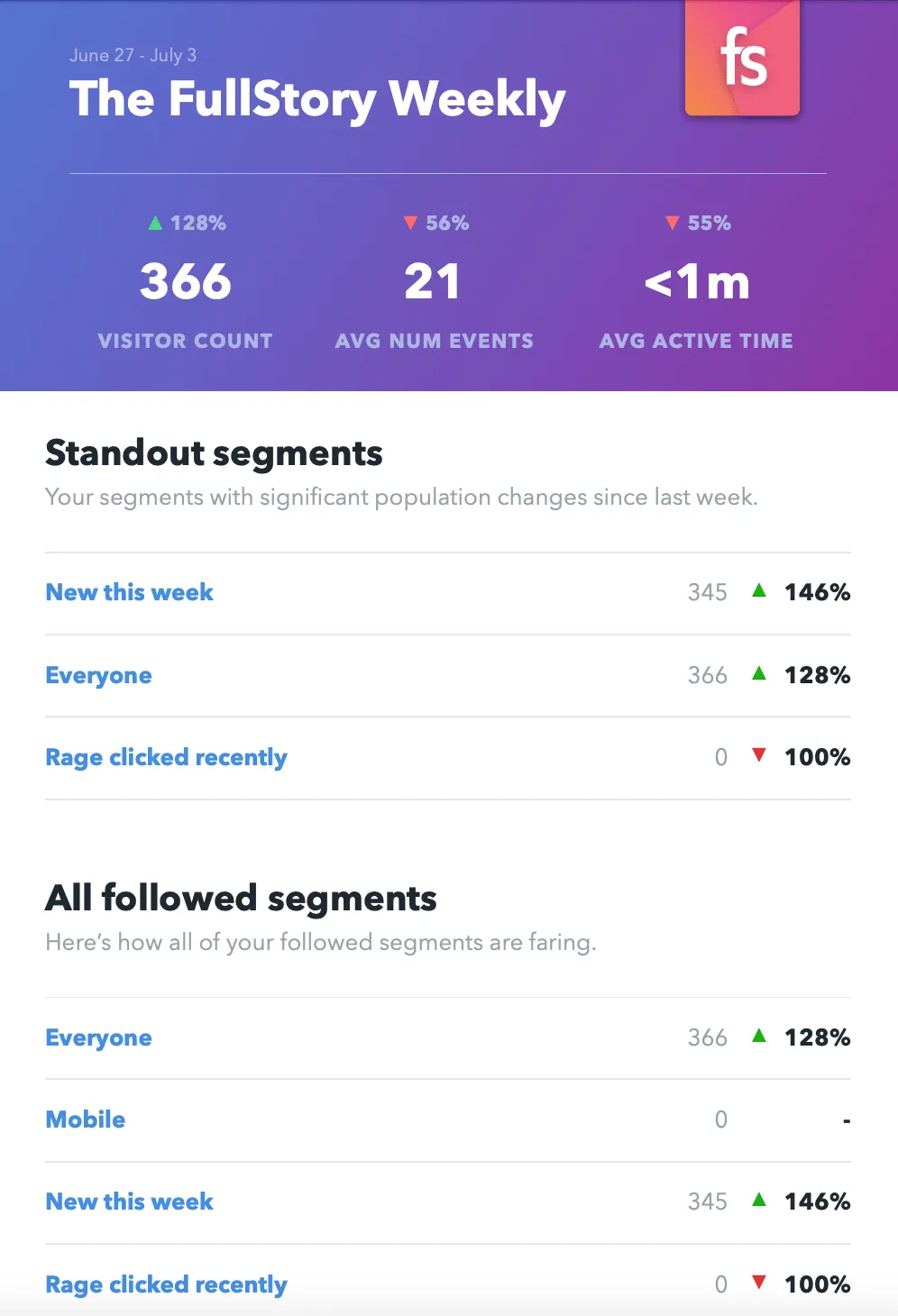Screen dimensions: 898x1316
Task: Click the red down arrow beside 56% events
Action: [411, 222]
